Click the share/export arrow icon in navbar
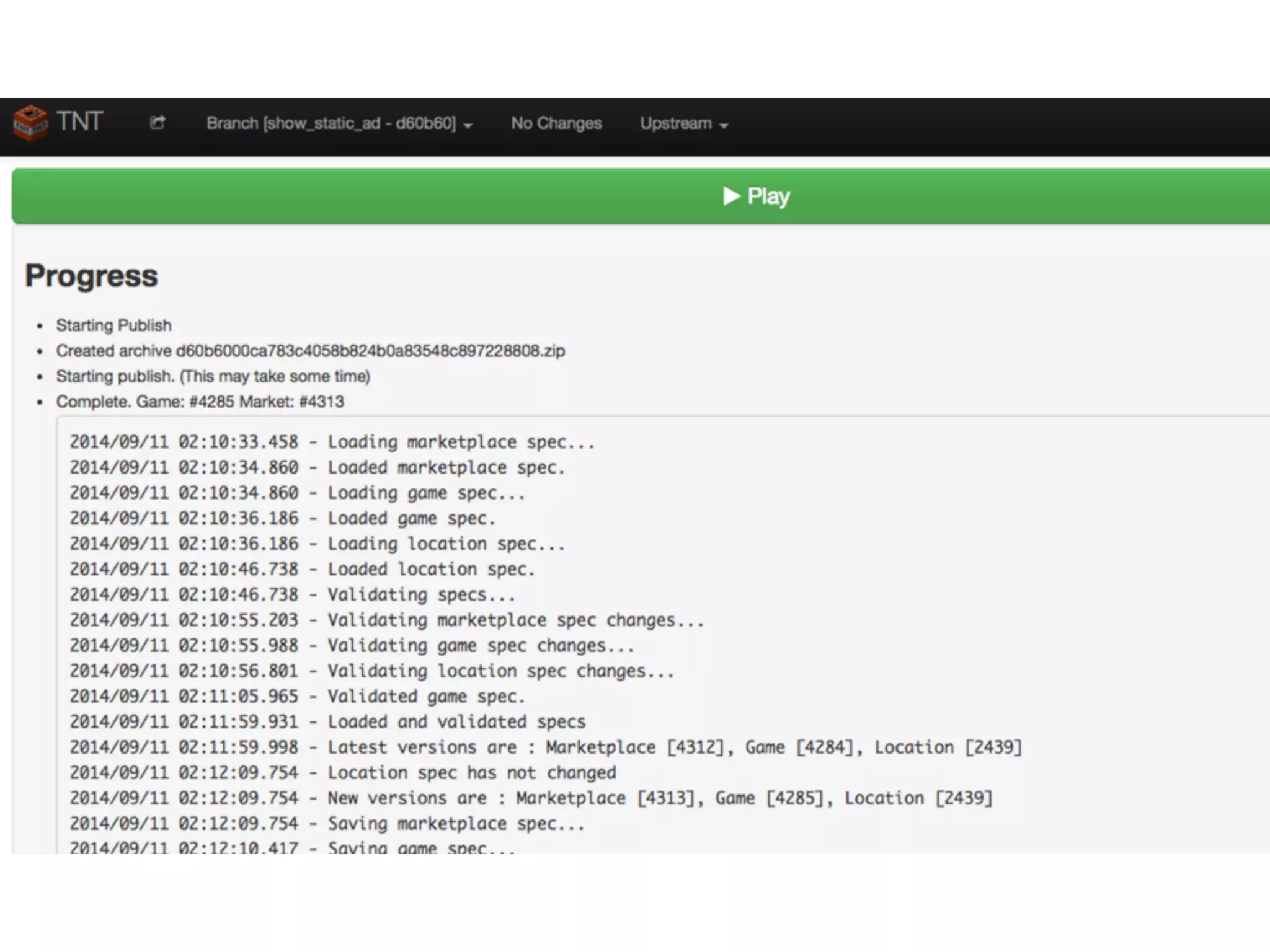Screen dimensions: 1270x952 [158, 123]
